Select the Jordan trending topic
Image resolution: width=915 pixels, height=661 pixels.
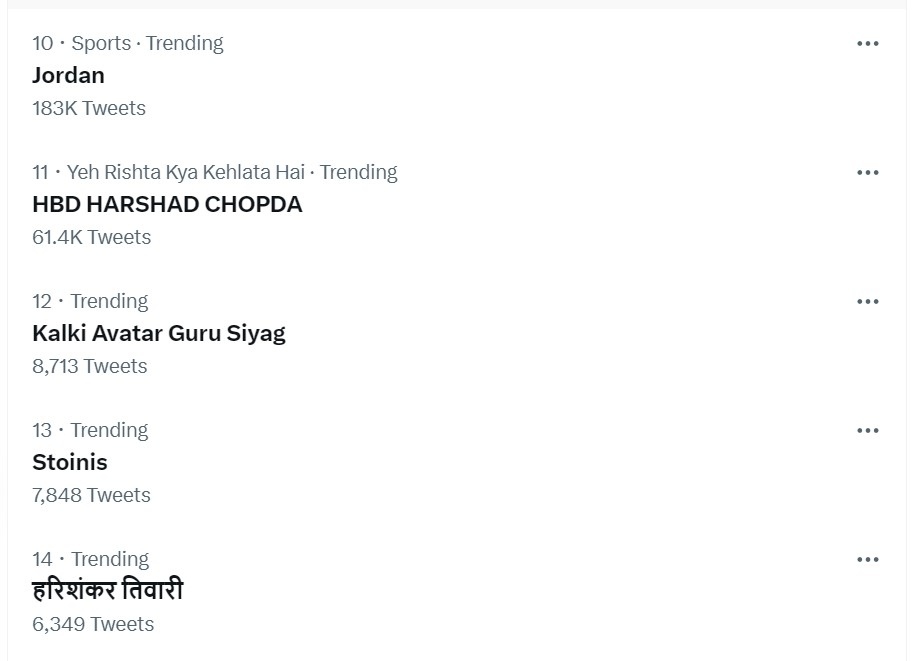68,75
